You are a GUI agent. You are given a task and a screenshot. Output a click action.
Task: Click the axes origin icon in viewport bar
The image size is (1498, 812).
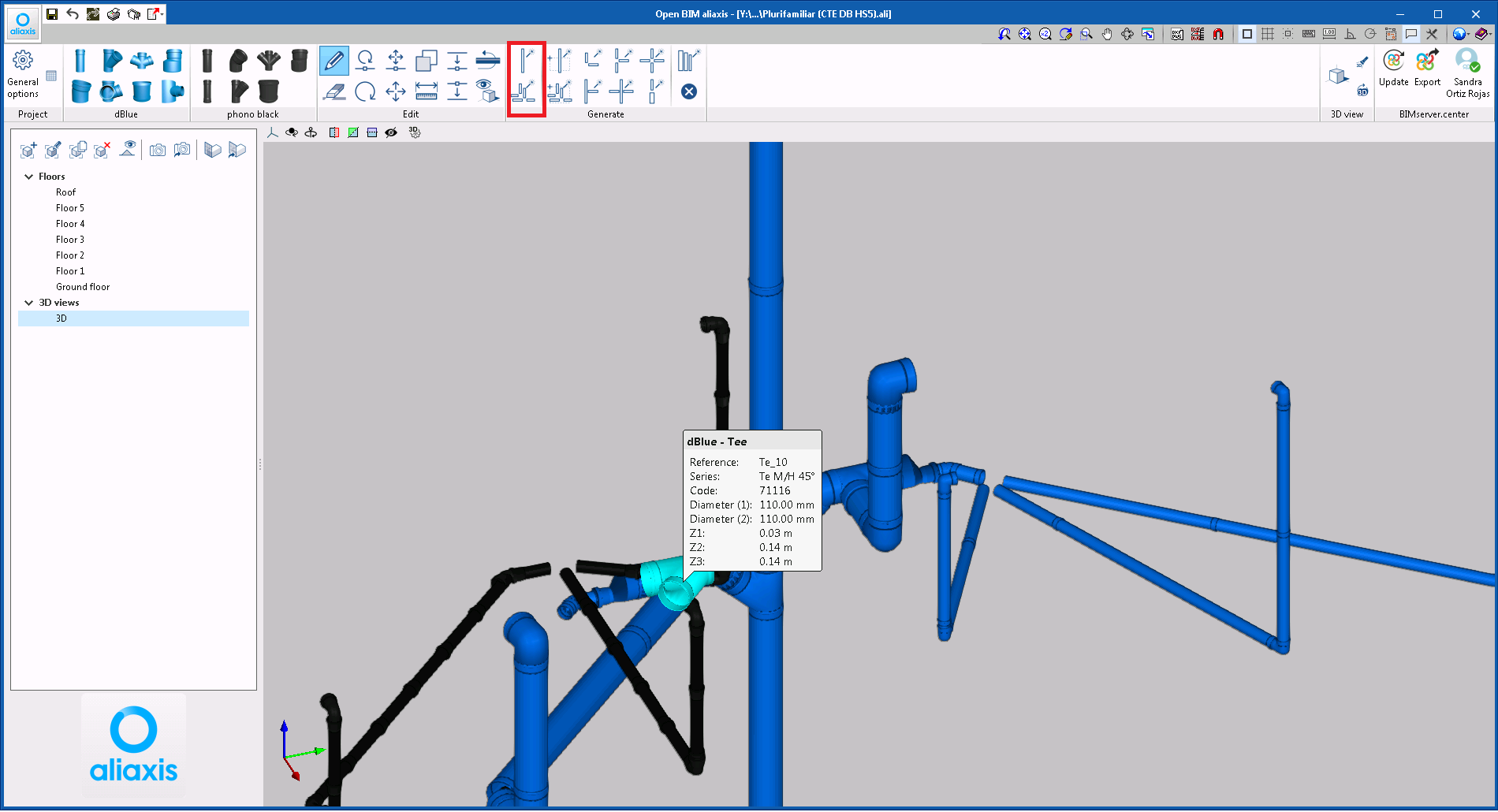coord(273,132)
